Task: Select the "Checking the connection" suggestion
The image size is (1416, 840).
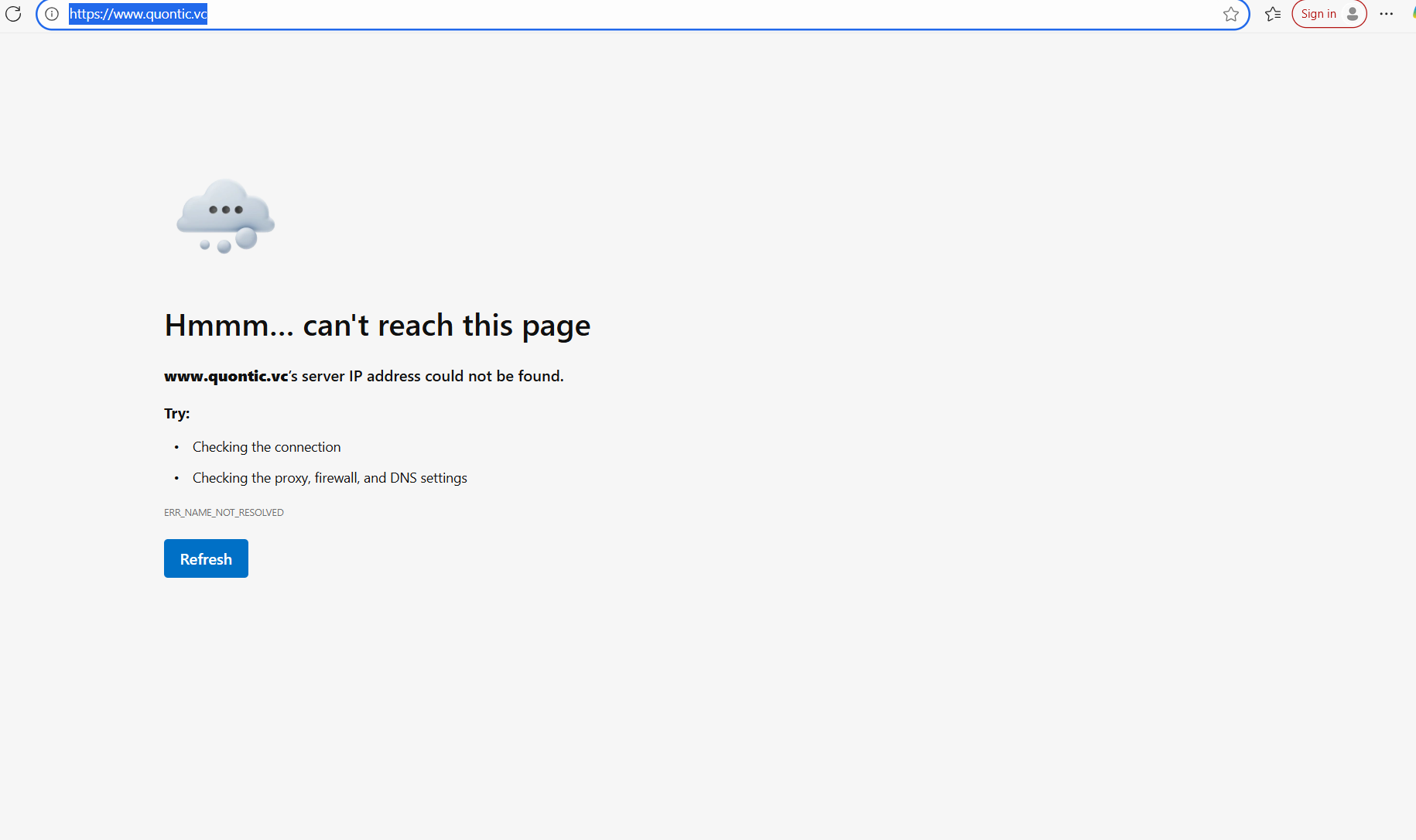Action: (x=266, y=447)
